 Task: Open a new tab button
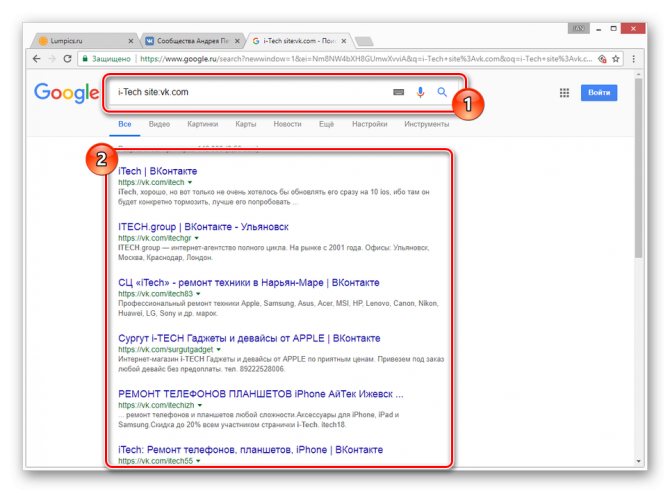[364, 41]
